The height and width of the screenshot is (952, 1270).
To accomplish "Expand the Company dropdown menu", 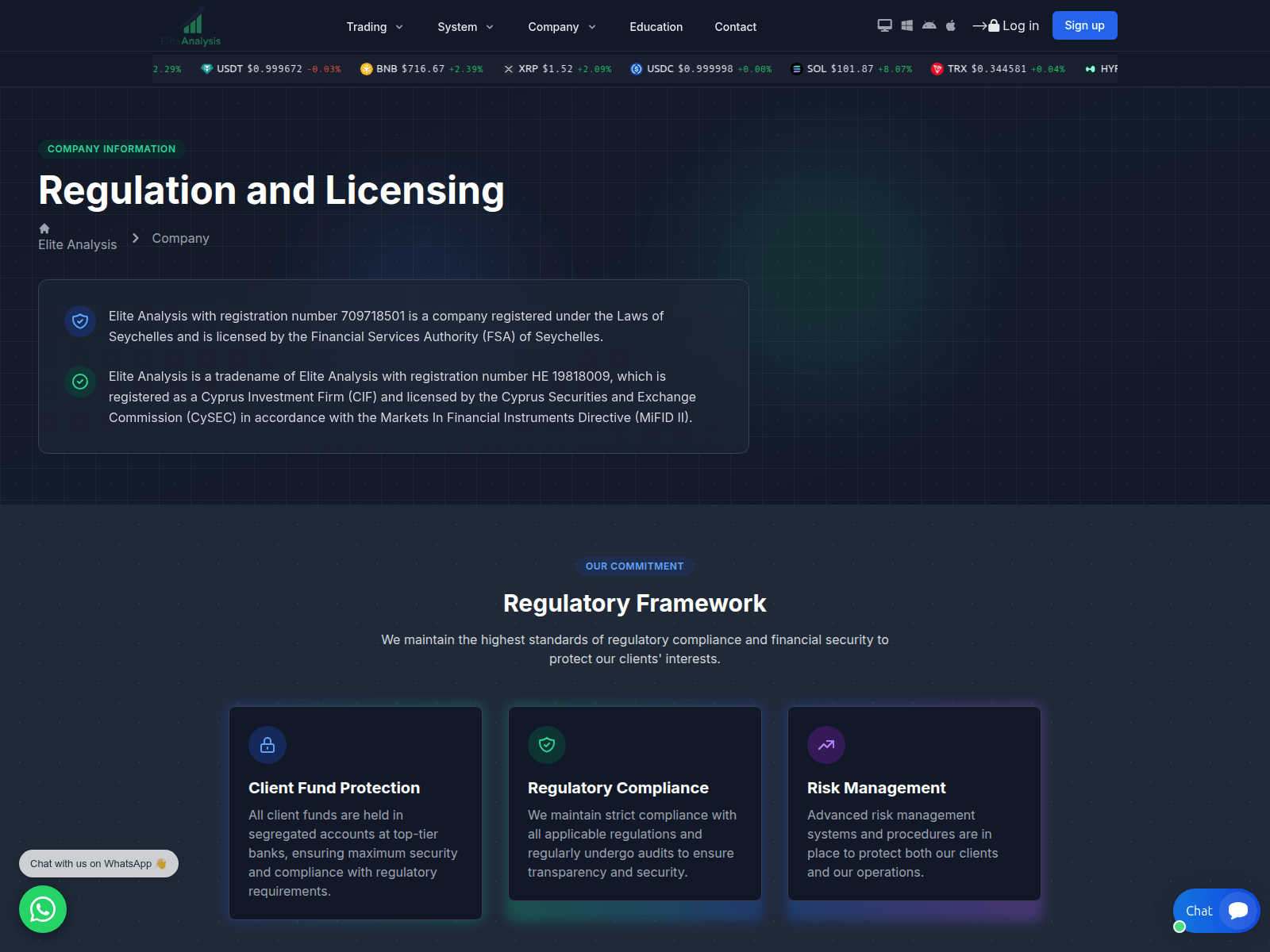I will pos(562,27).
